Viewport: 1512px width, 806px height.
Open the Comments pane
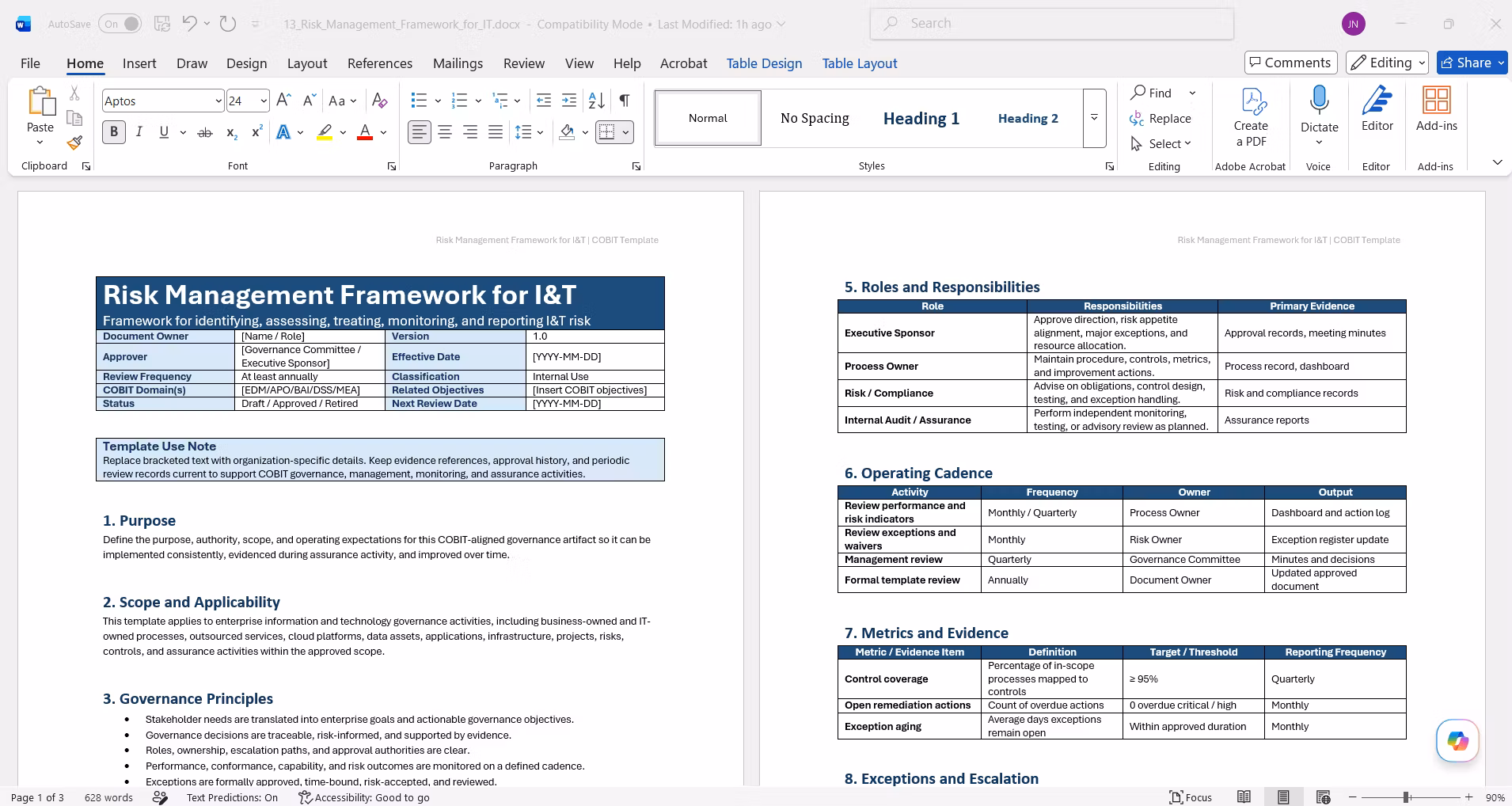coord(1290,63)
